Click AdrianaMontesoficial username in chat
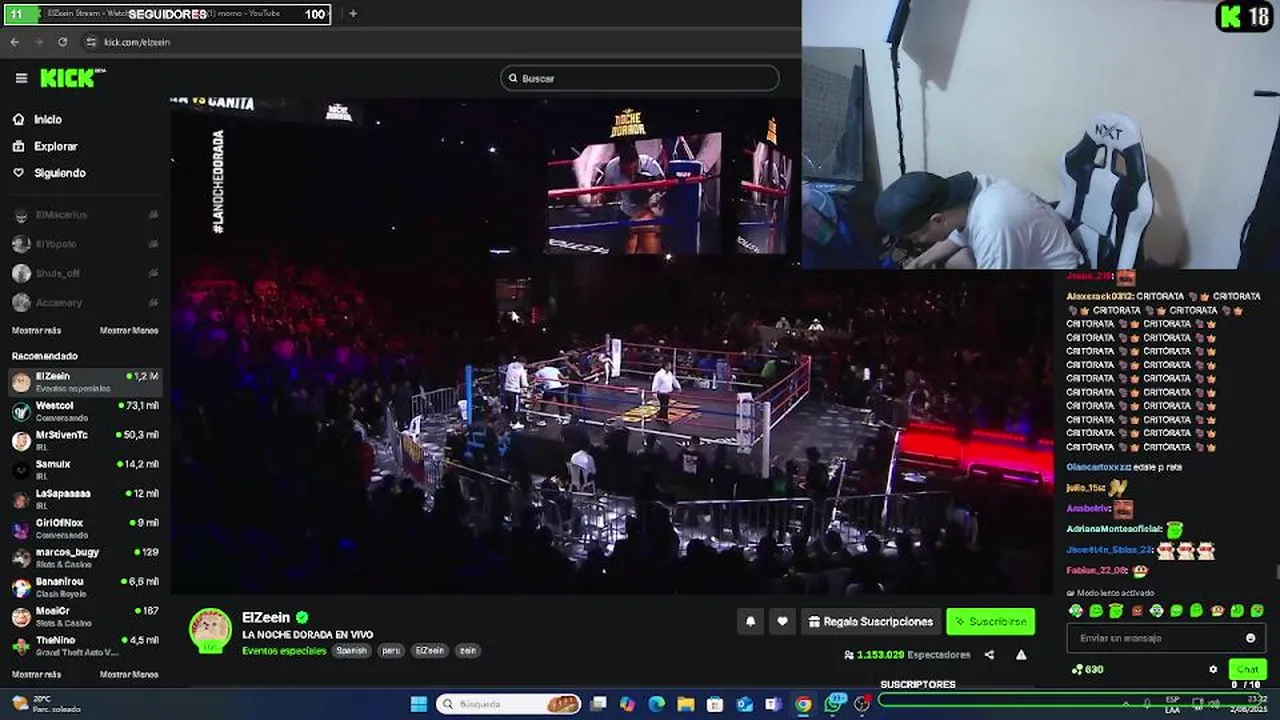The width and height of the screenshot is (1280, 720). click(1115, 529)
